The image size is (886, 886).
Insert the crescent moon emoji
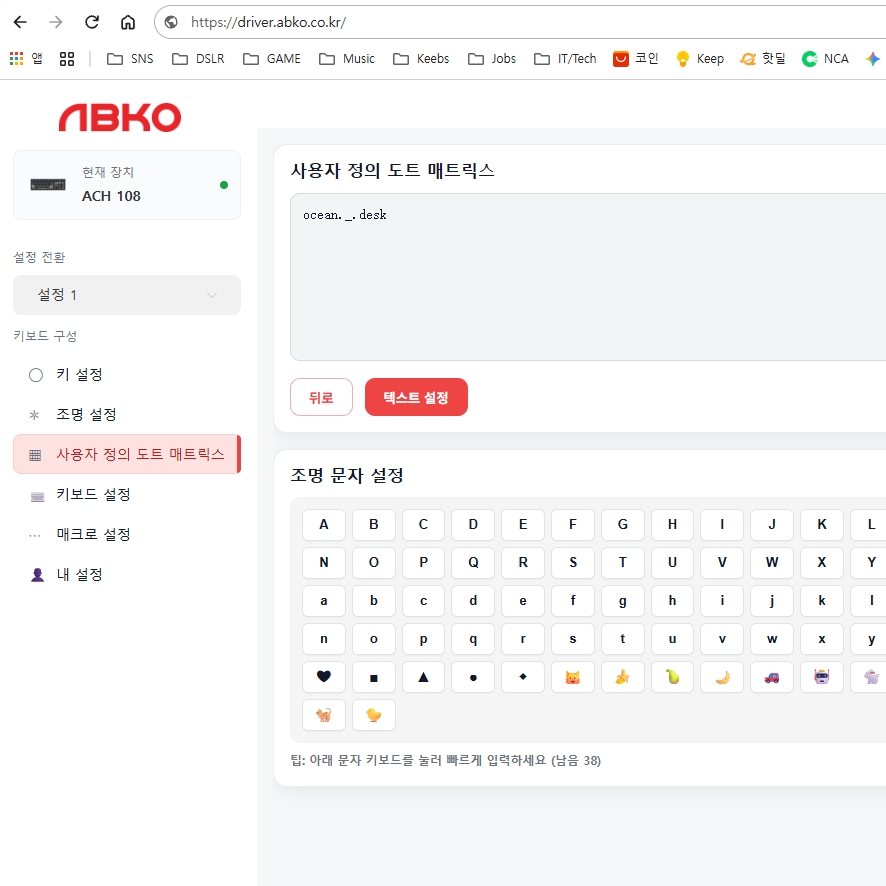(x=722, y=676)
